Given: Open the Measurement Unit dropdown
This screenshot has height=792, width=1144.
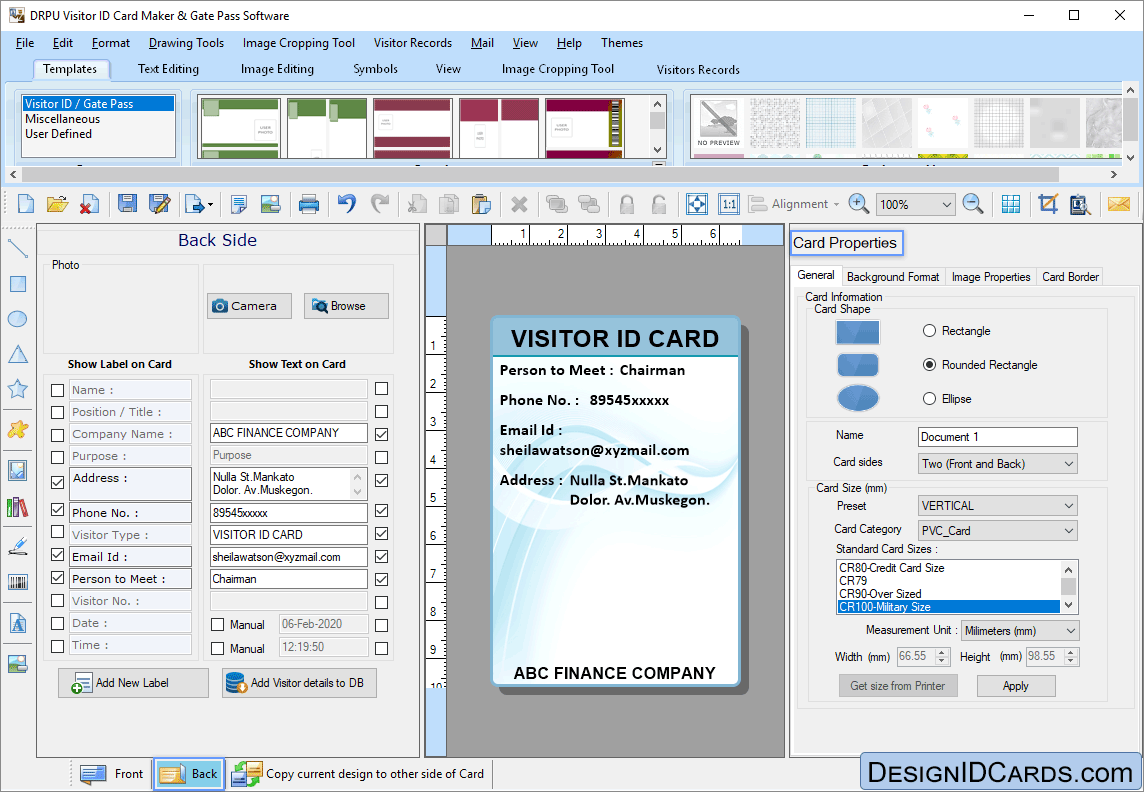Looking at the screenshot, I should pyautogui.click(x=1069, y=630).
